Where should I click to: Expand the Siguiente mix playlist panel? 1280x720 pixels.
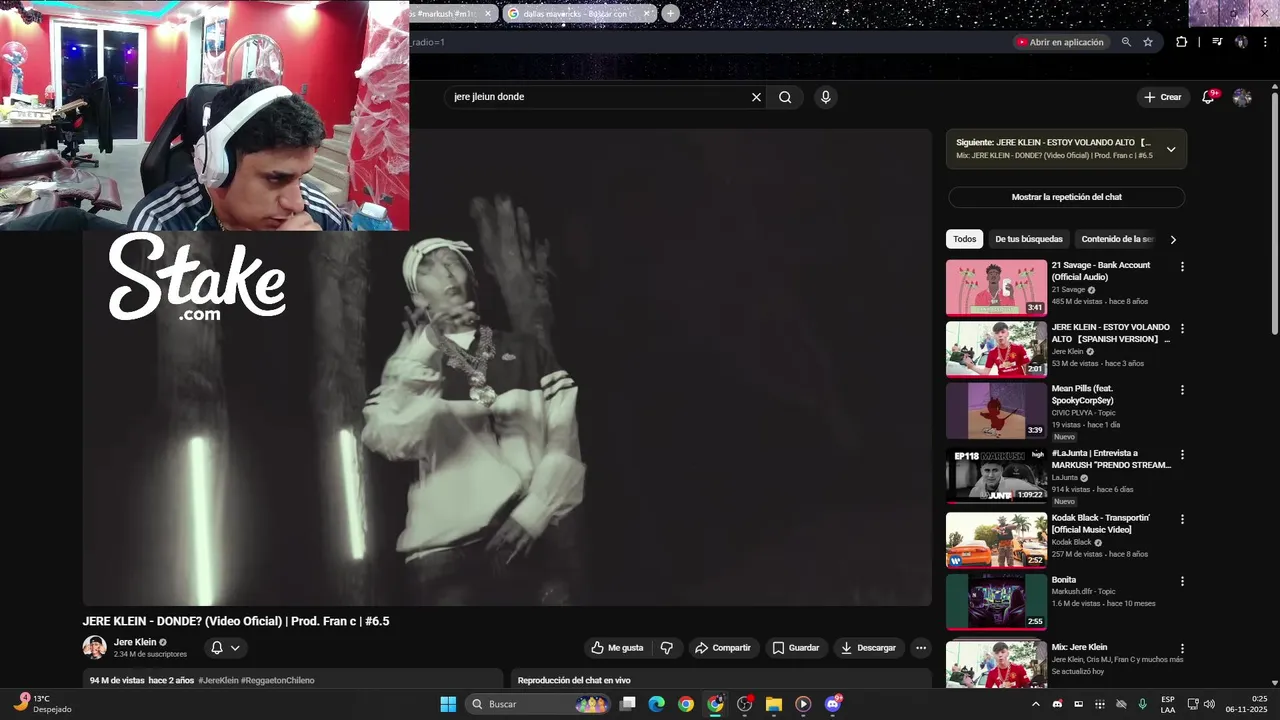(x=1171, y=150)
